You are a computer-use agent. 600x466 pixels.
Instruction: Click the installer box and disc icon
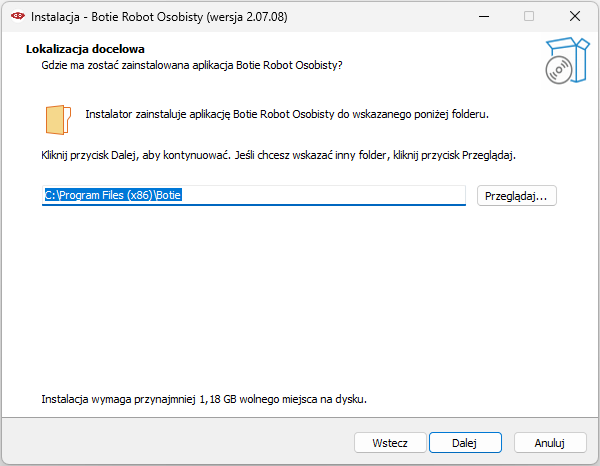coord(567,60)
